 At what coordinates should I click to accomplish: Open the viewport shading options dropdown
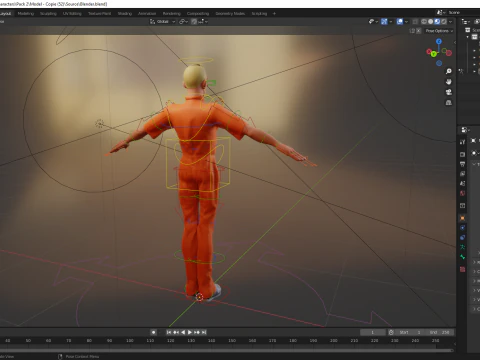click(450, 22)
